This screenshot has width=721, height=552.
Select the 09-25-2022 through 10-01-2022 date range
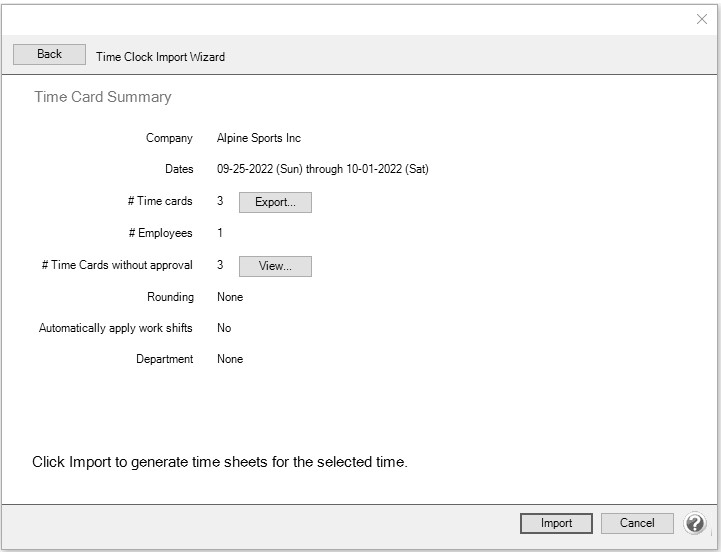pyautogui.click(x=322, y=169)
